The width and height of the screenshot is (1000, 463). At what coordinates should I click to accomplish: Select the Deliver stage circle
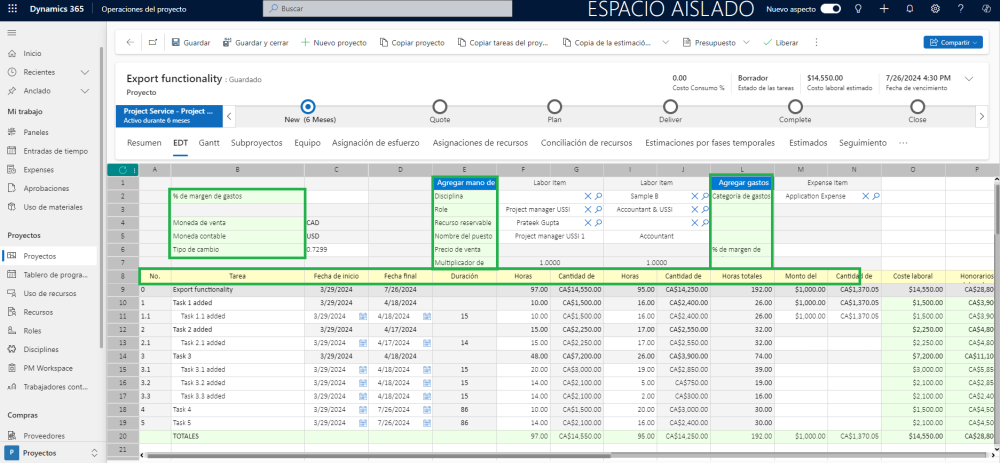point(670,106)
